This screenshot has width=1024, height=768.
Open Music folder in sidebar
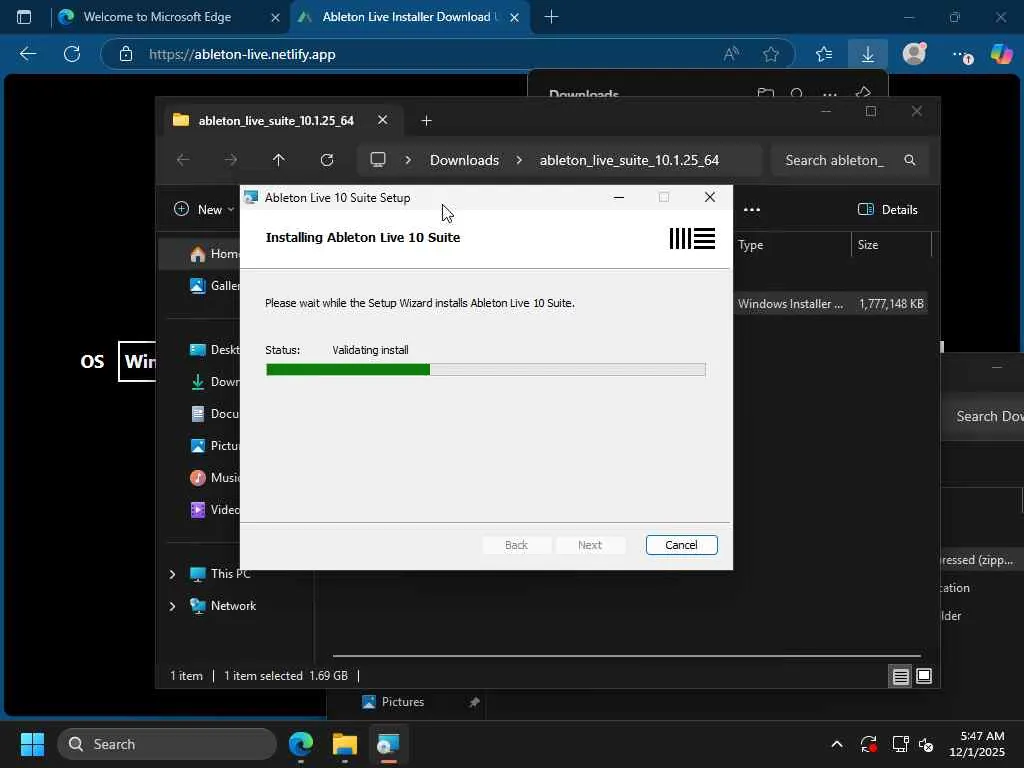pyautogui.click(x=216, y=477)
